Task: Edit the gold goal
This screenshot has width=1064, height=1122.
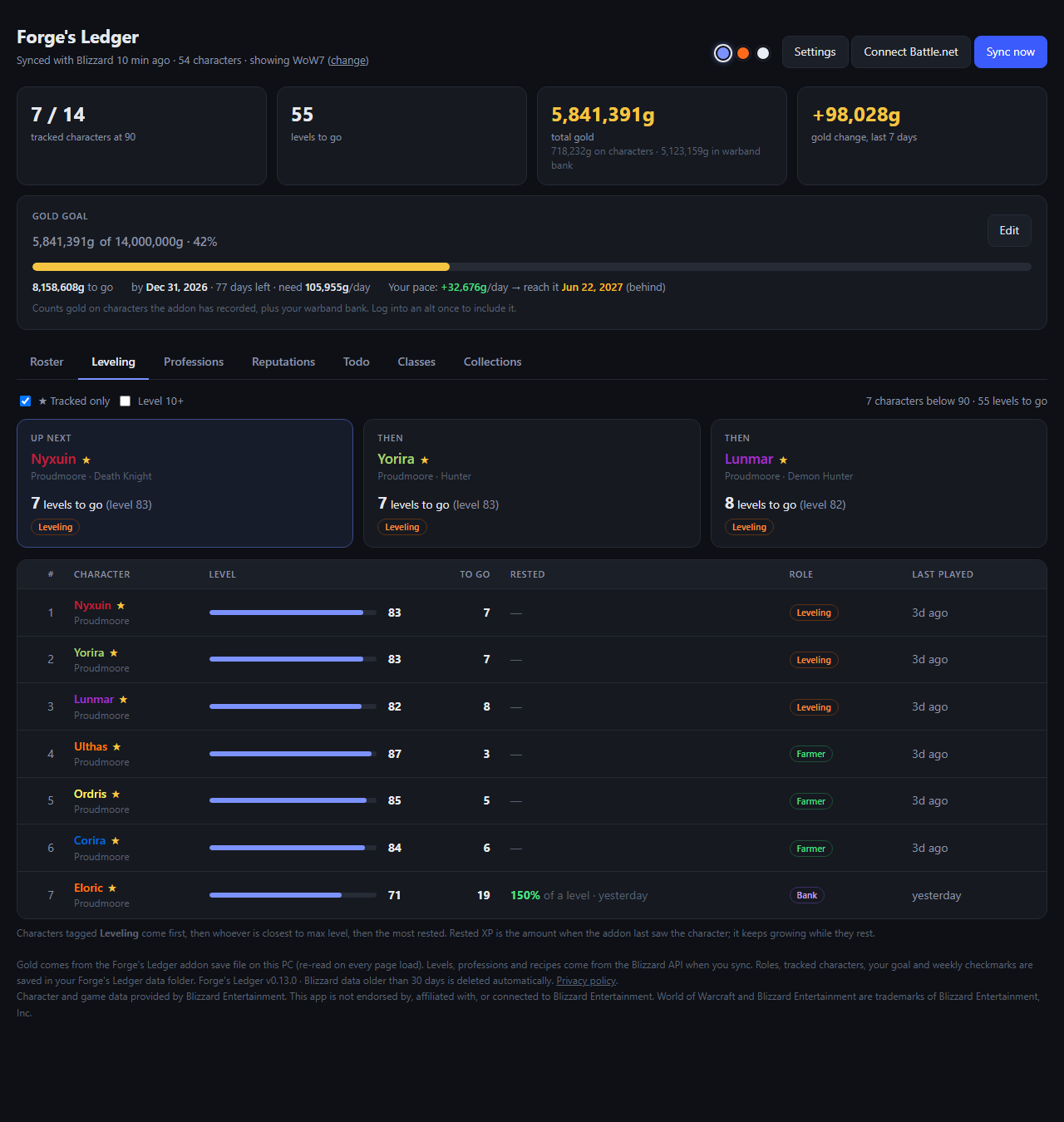Action: 1009,230
